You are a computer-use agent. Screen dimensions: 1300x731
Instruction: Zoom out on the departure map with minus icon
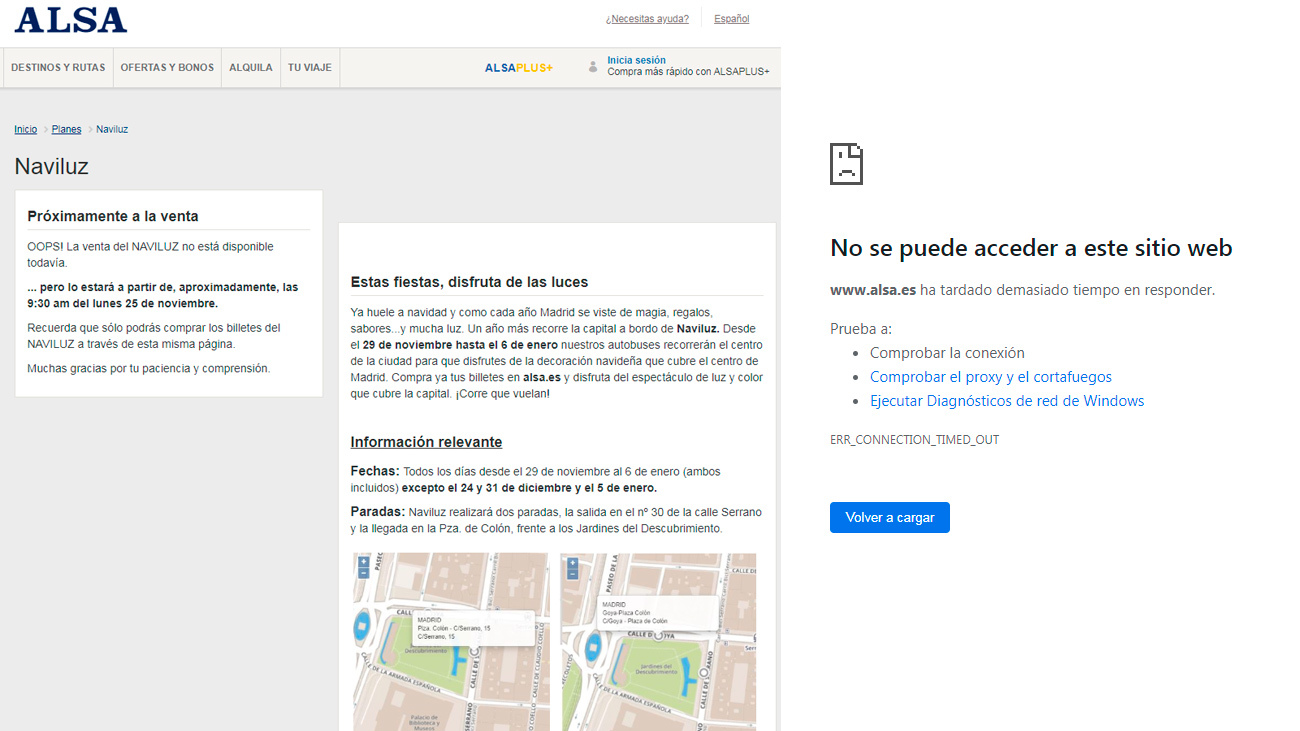point(363,574)
